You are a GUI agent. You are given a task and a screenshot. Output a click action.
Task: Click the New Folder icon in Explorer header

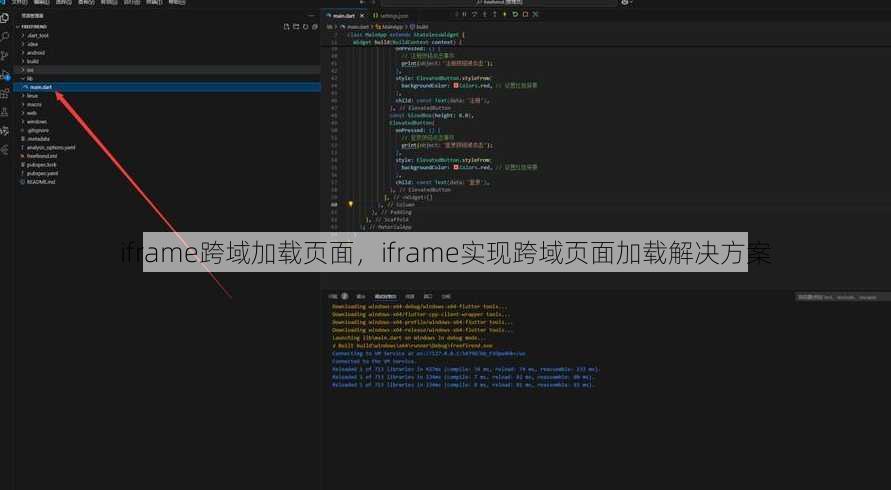(296, 27)
